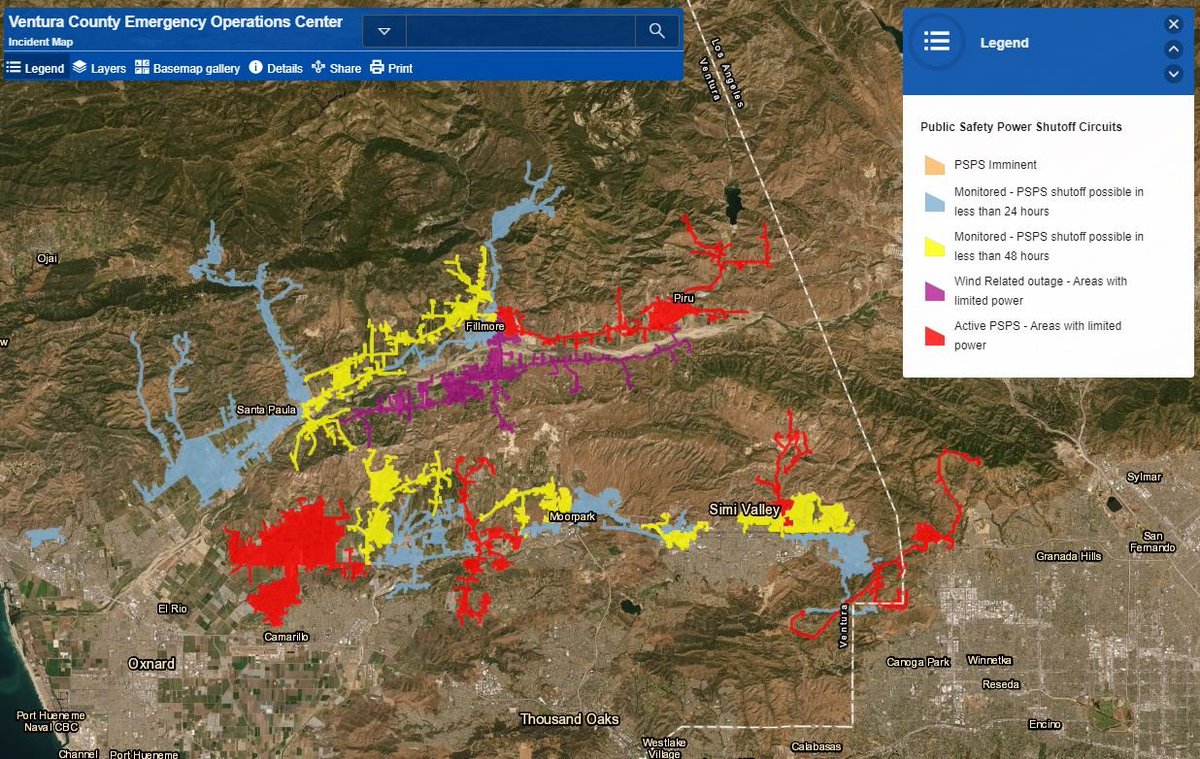Expand the search source dropdown arrow
This screenshot has width=1200, height=759.
click(x=384, y=31)
